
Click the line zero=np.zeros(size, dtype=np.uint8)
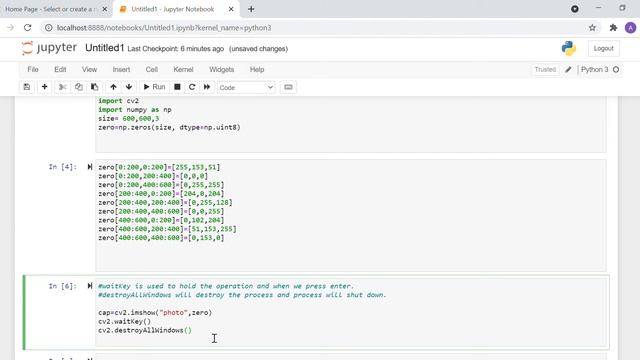(169, 127)
